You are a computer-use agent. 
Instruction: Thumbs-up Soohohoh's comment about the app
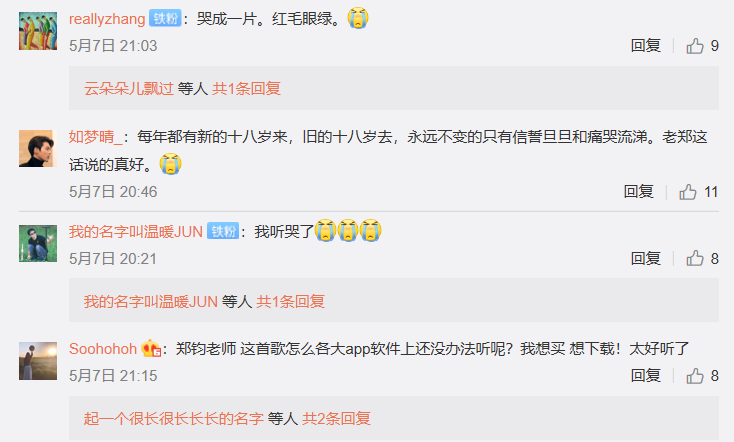click(x=695, y=376)
